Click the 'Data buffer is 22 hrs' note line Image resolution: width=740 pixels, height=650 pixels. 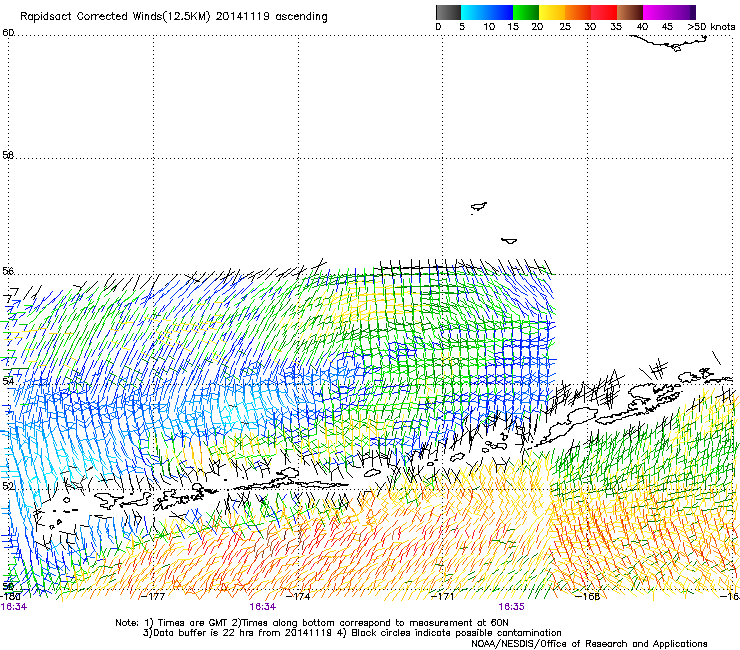352,633
